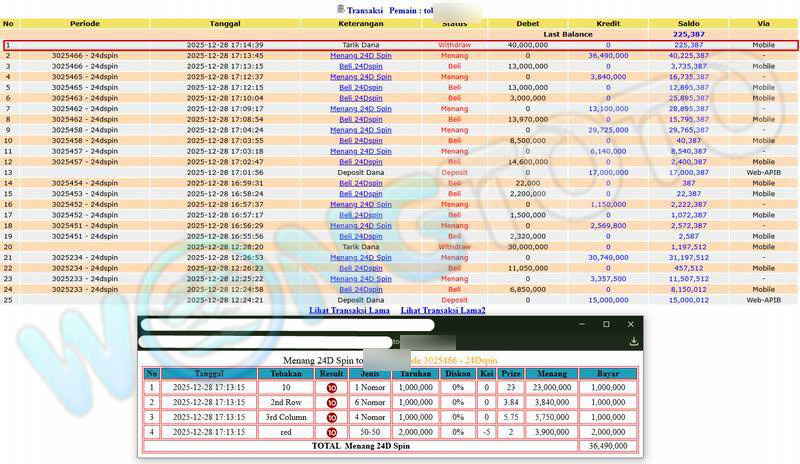Screen dimensions: 800x464
Task: Minimize the popup result window
Action: coord(580,325)
